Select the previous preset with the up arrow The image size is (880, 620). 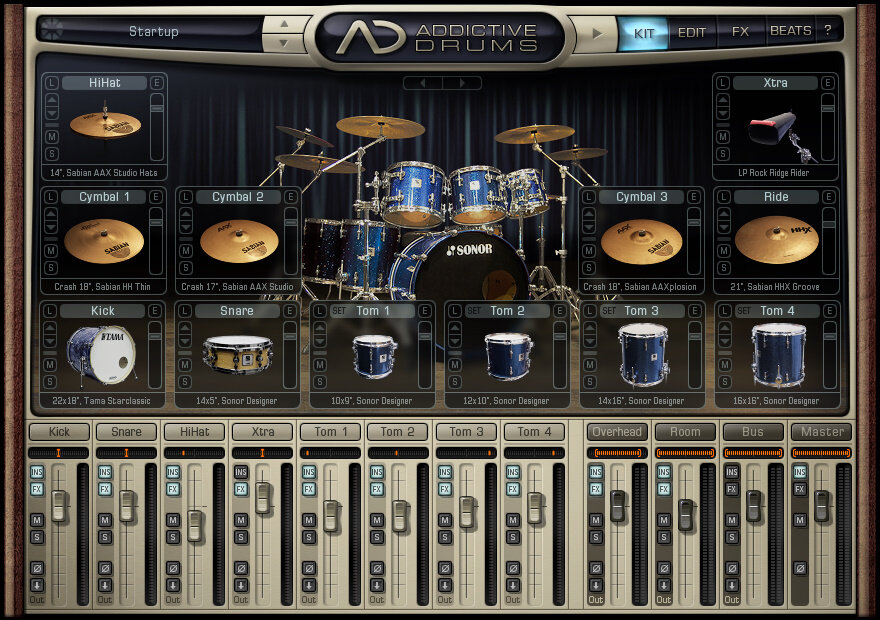[x=284, y=24]
